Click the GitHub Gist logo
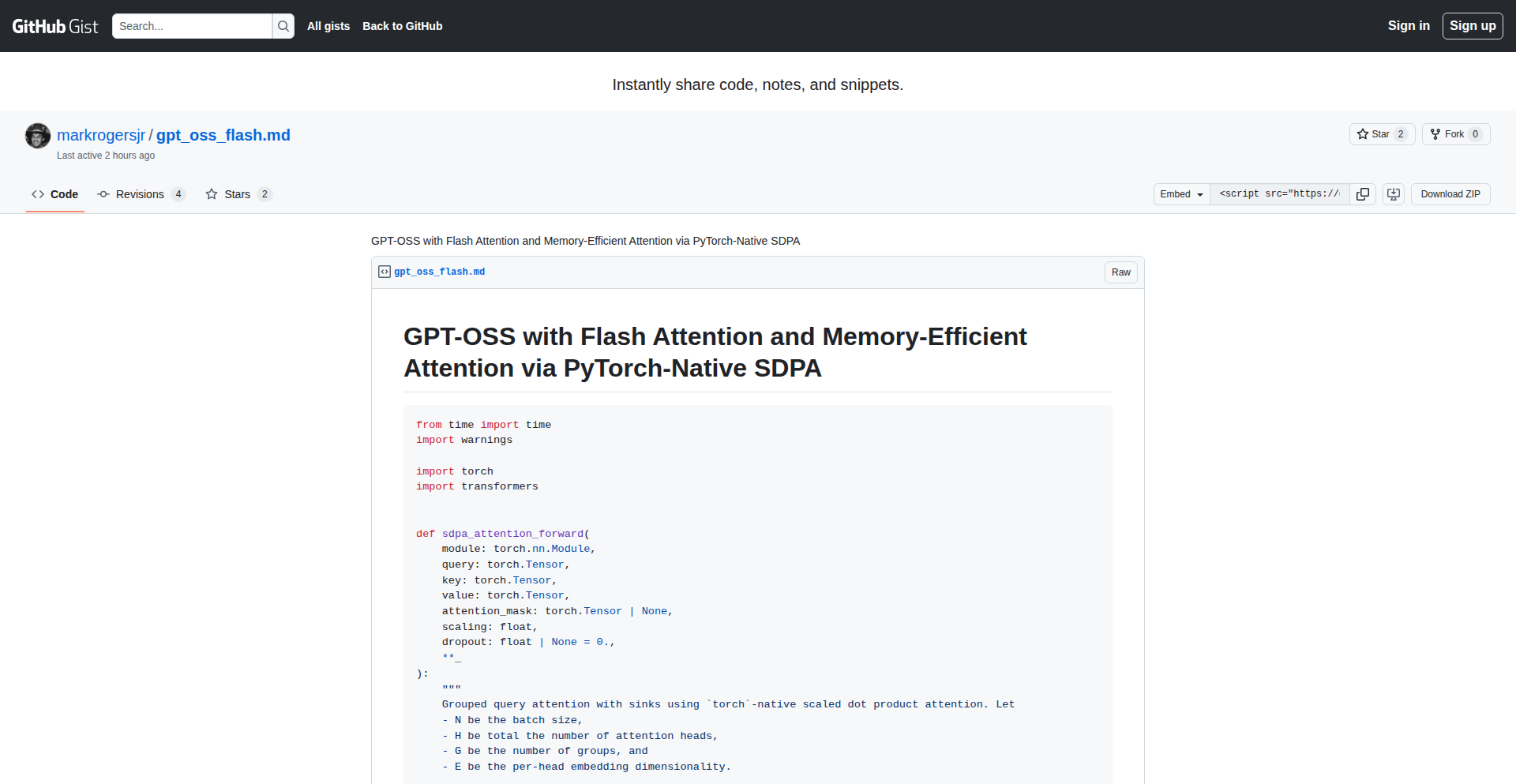Image resolution: width=1516 pixels, height=784 pixels. pos(54,25)
